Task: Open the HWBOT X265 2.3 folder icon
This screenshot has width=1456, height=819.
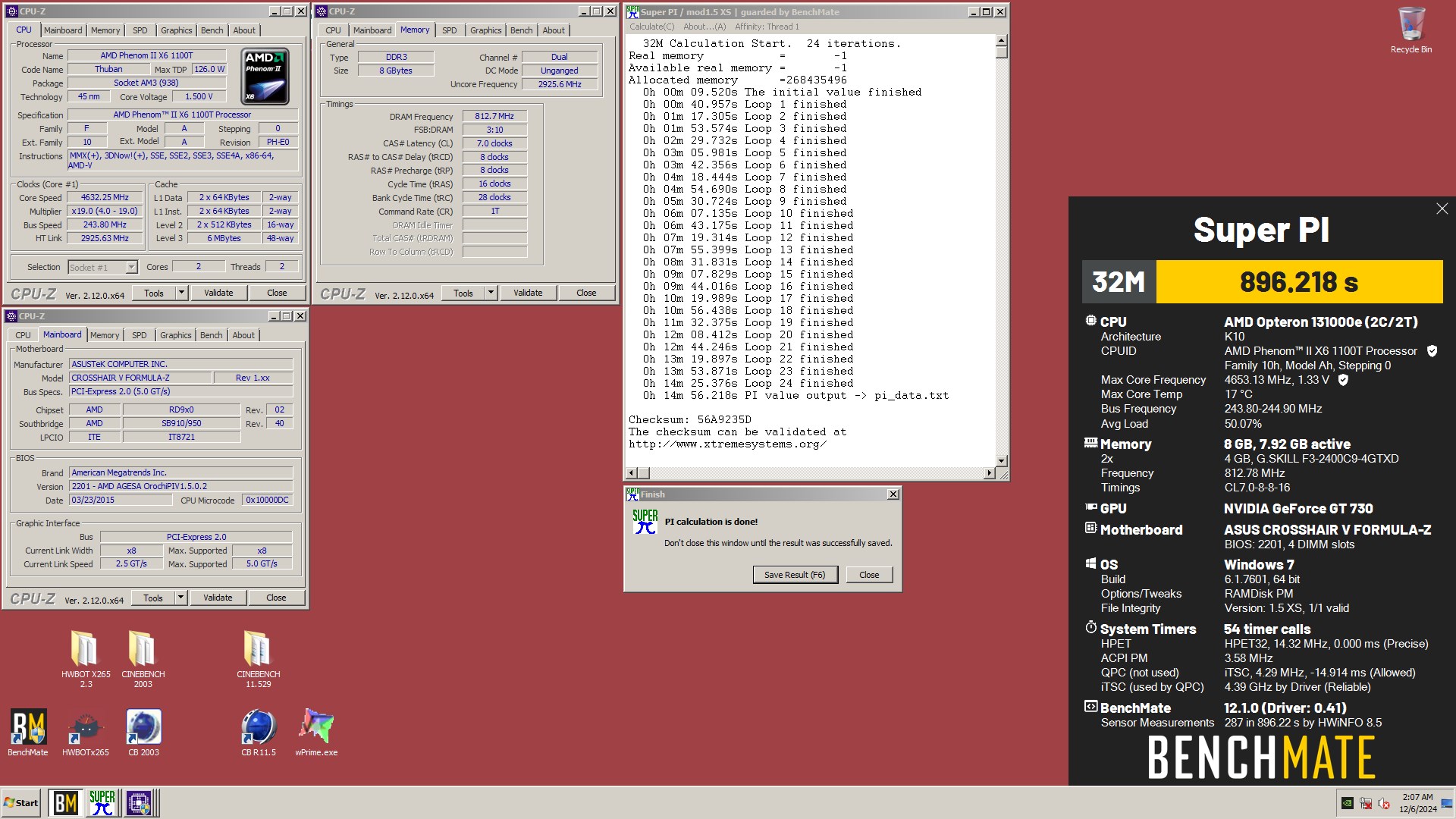Action: coord(86,658)
